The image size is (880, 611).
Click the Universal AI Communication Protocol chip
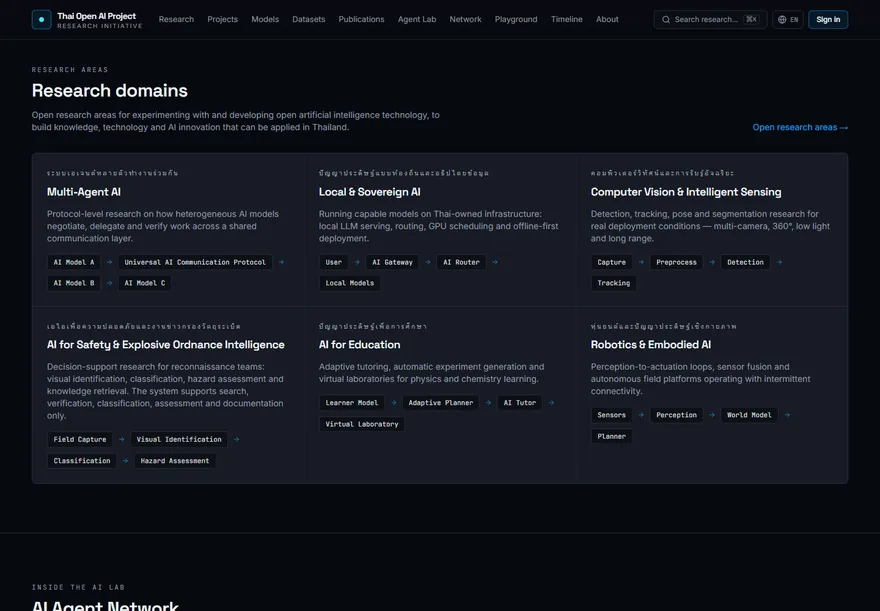(x=195, y=262)
